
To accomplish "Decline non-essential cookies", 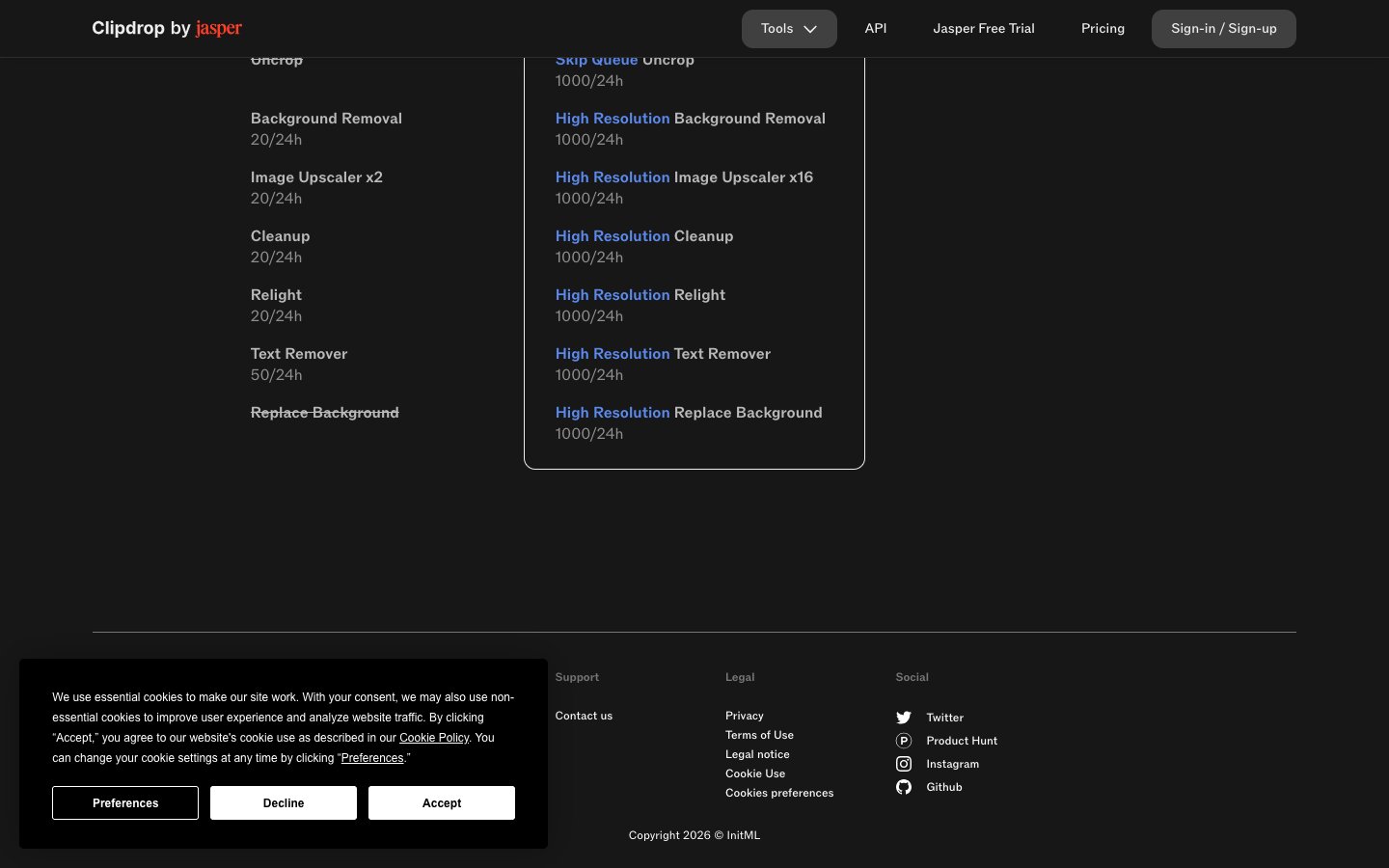I will click(284, 802).
